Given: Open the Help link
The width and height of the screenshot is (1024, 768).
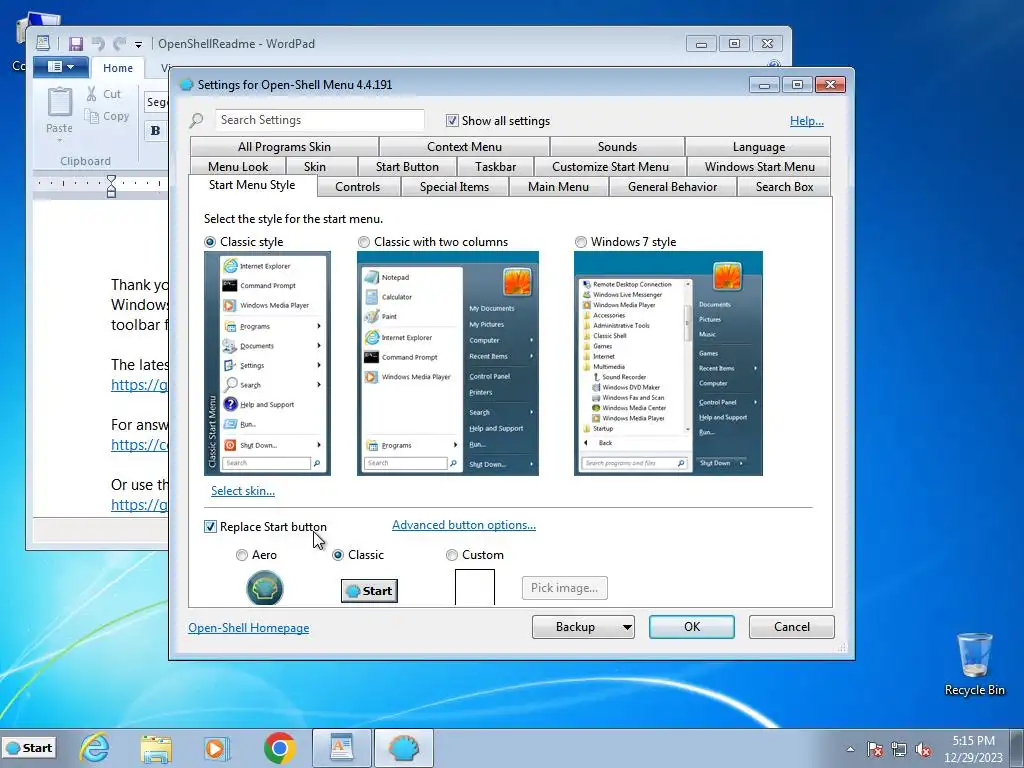Looking at the screenshot, I should coord(807,121).
